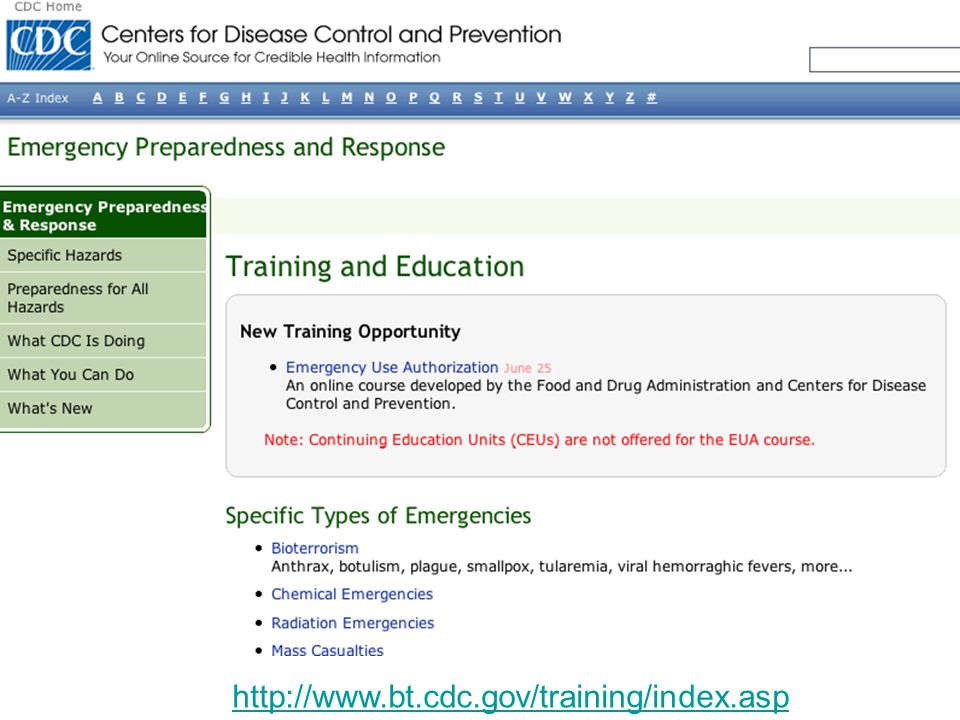
Task: Select letter Y in A-Z Index
Action: coord(610,97)
